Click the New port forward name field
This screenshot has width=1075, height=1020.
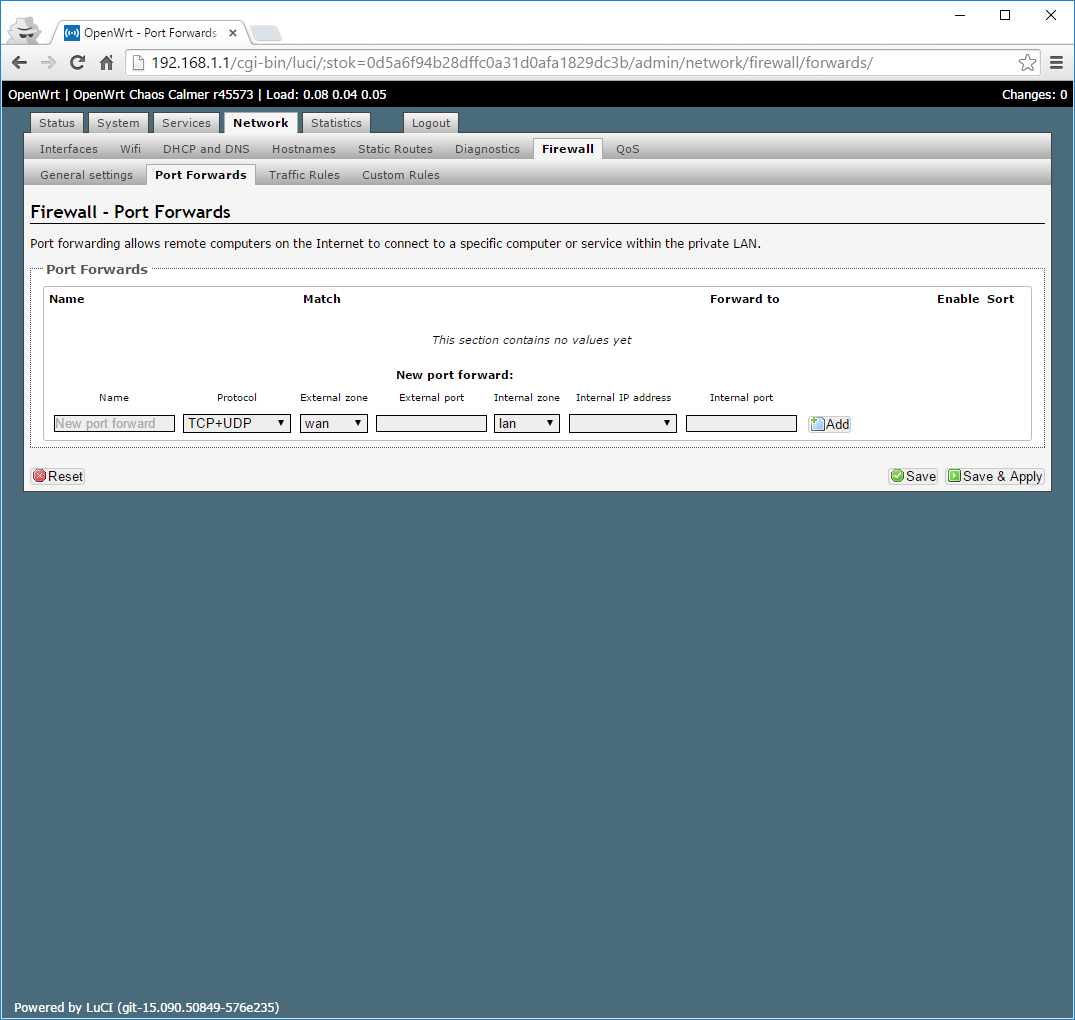[x=114, y=423]
